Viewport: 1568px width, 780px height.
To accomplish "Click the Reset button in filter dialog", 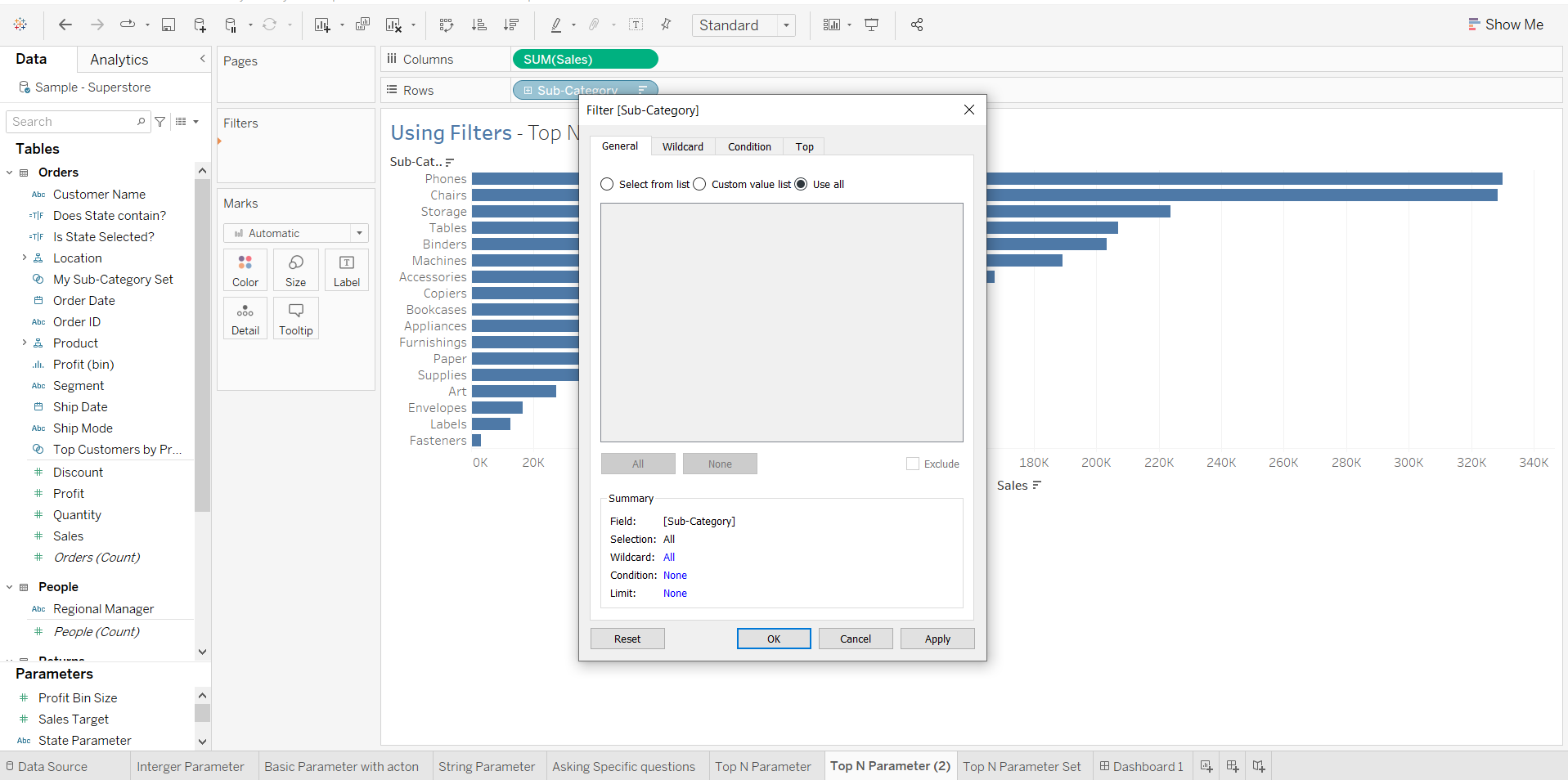I will coord(627,639).
